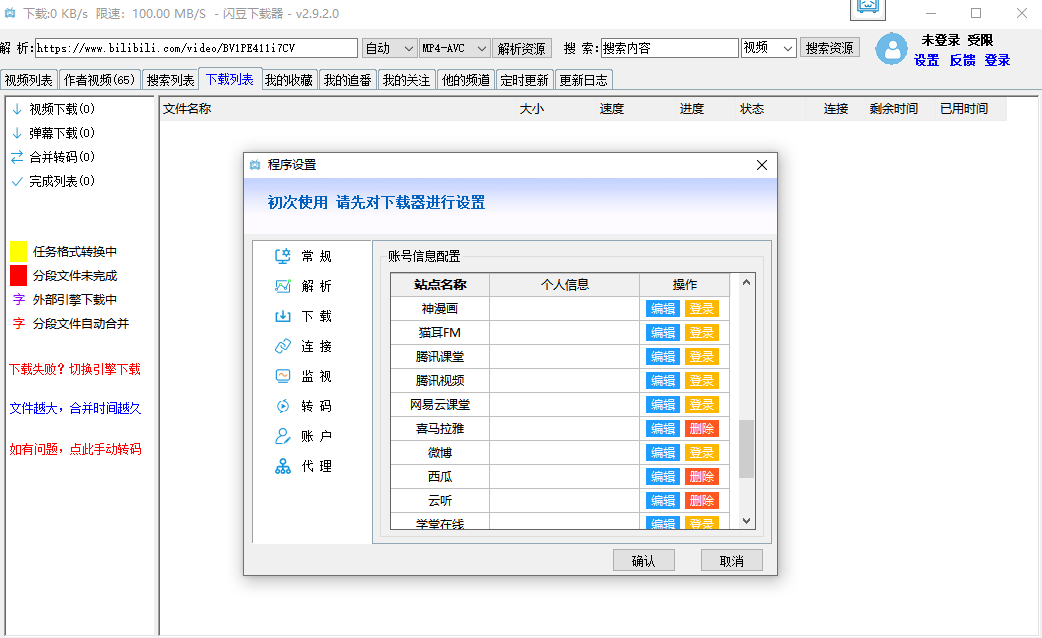The height and width of the screenshot is (638, 1042).
Task: Click the 程序设置 dialog title icon
Action: coord(255,165)
